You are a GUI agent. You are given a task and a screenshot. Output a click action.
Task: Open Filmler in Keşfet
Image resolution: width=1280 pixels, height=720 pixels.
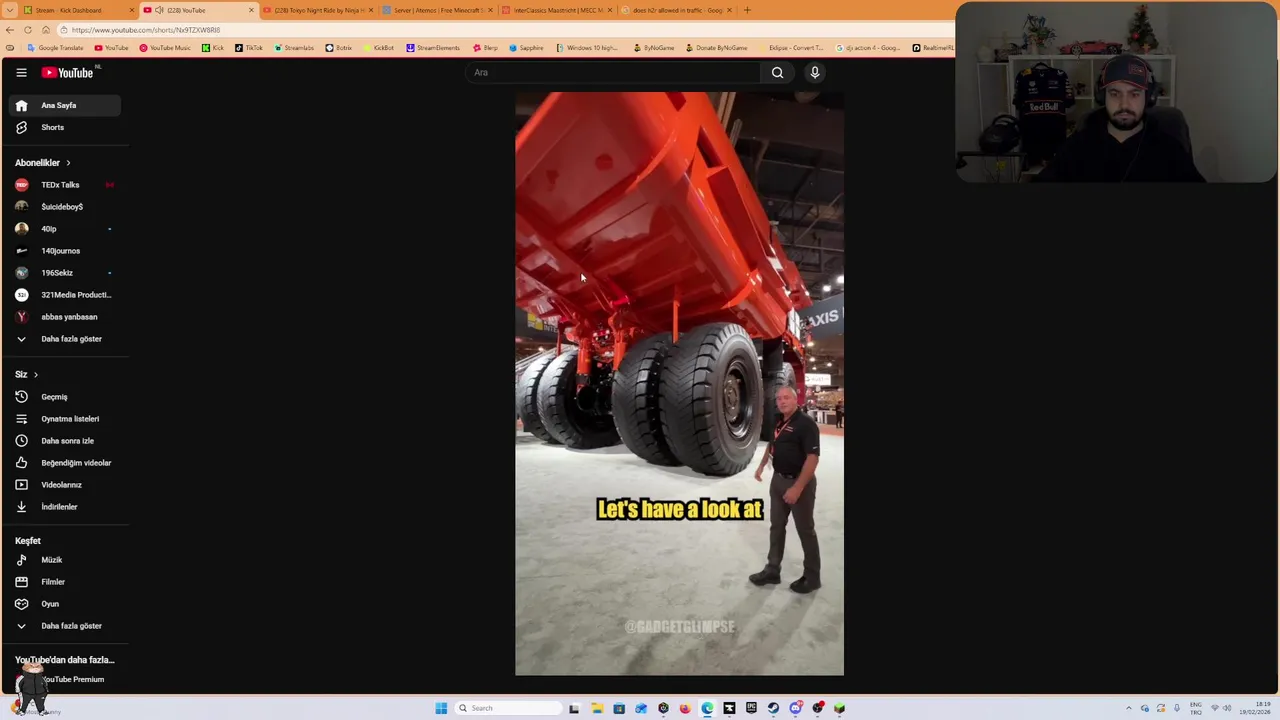(x=64, y=582)
